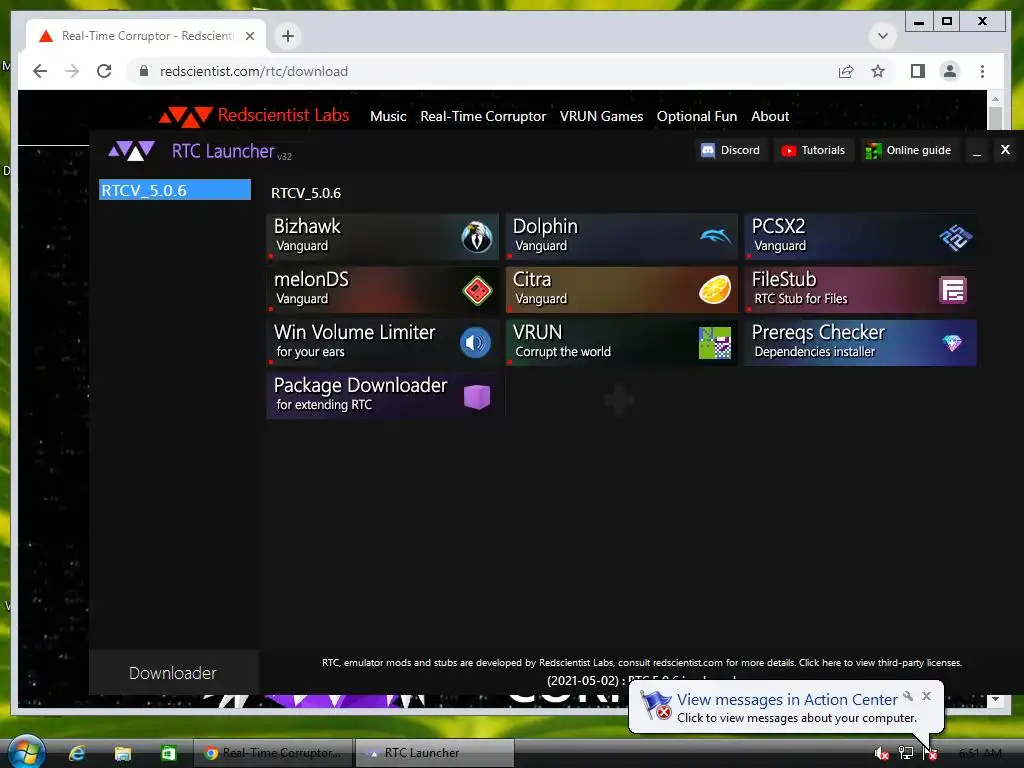Open Real-Time Corruptor website menu item
The height and width of the screenshot is (768, 1024).
(483, 116)
